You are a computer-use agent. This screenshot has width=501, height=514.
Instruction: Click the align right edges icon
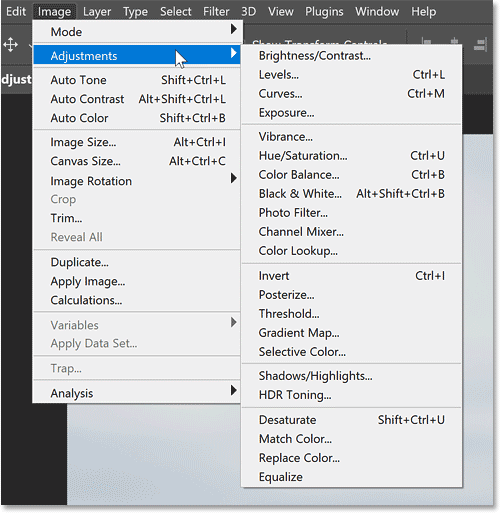[x=480, y=44]
